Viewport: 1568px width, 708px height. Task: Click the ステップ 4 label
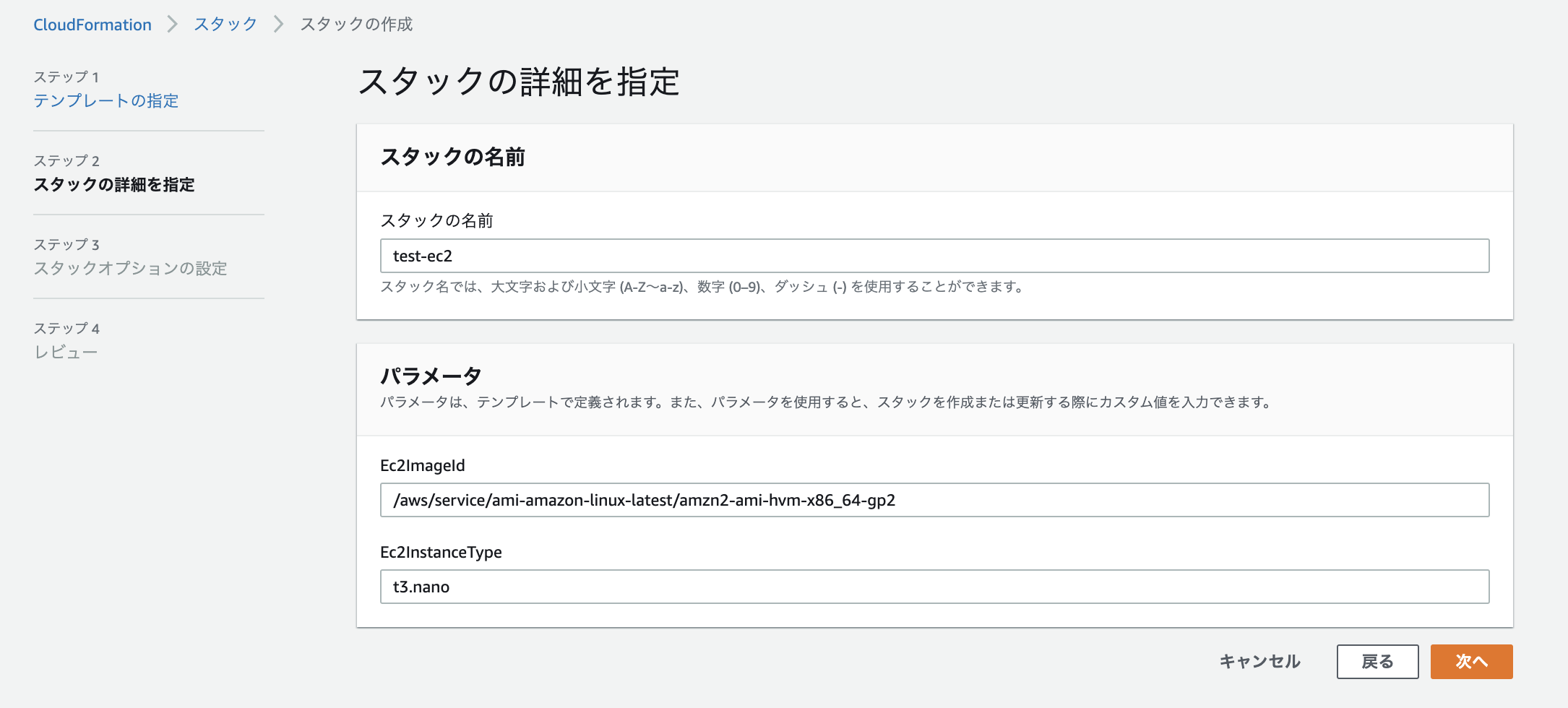coord(66,328)
